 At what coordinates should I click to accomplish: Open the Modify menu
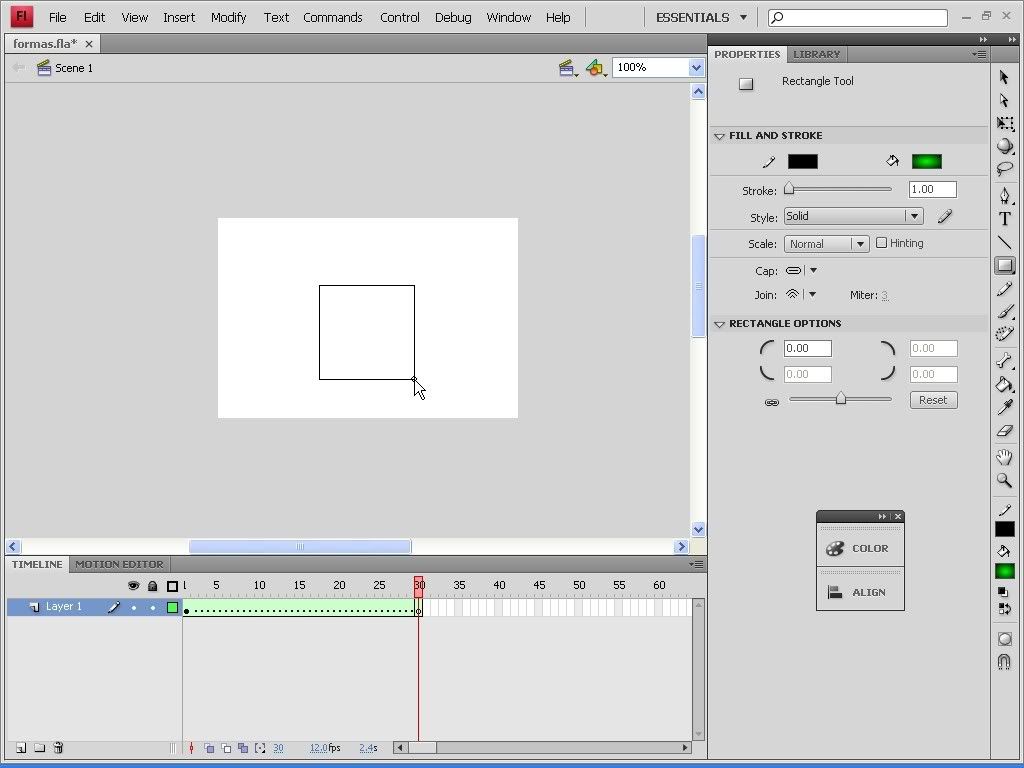coord(228,17)
